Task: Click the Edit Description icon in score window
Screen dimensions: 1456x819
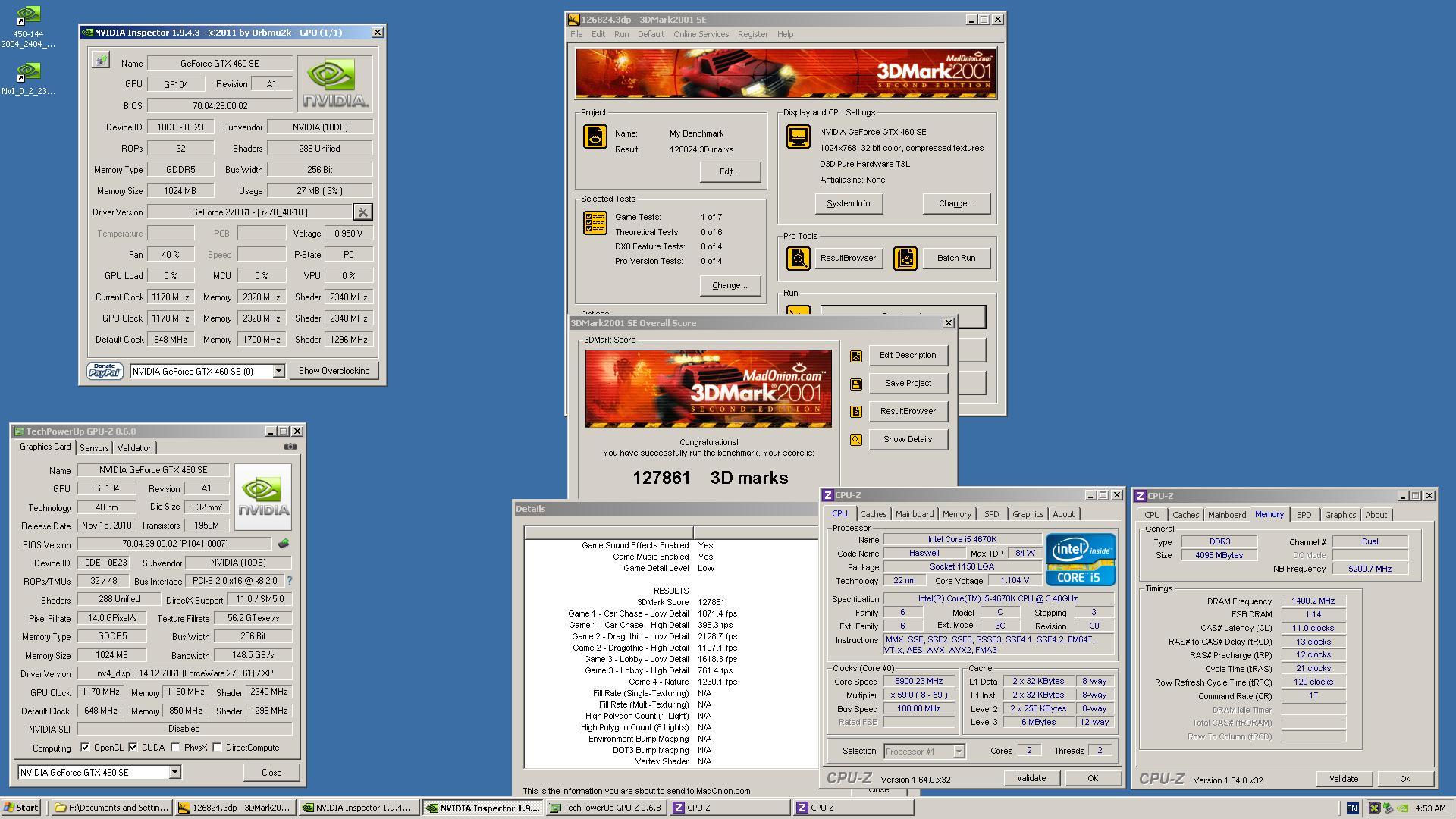Action: point(856,356)
